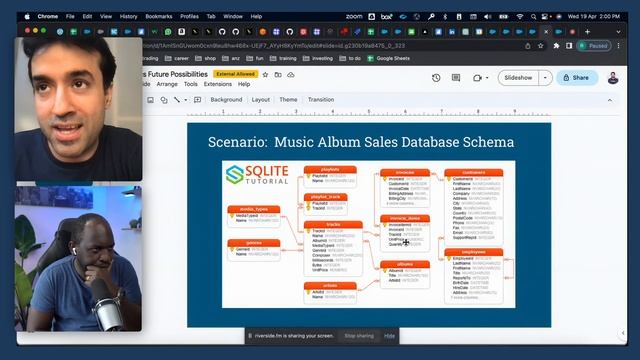The height and width of the screenshot is (360, 640).
Task: Click Bluetooth icon in menu bar
Action: 445,17
